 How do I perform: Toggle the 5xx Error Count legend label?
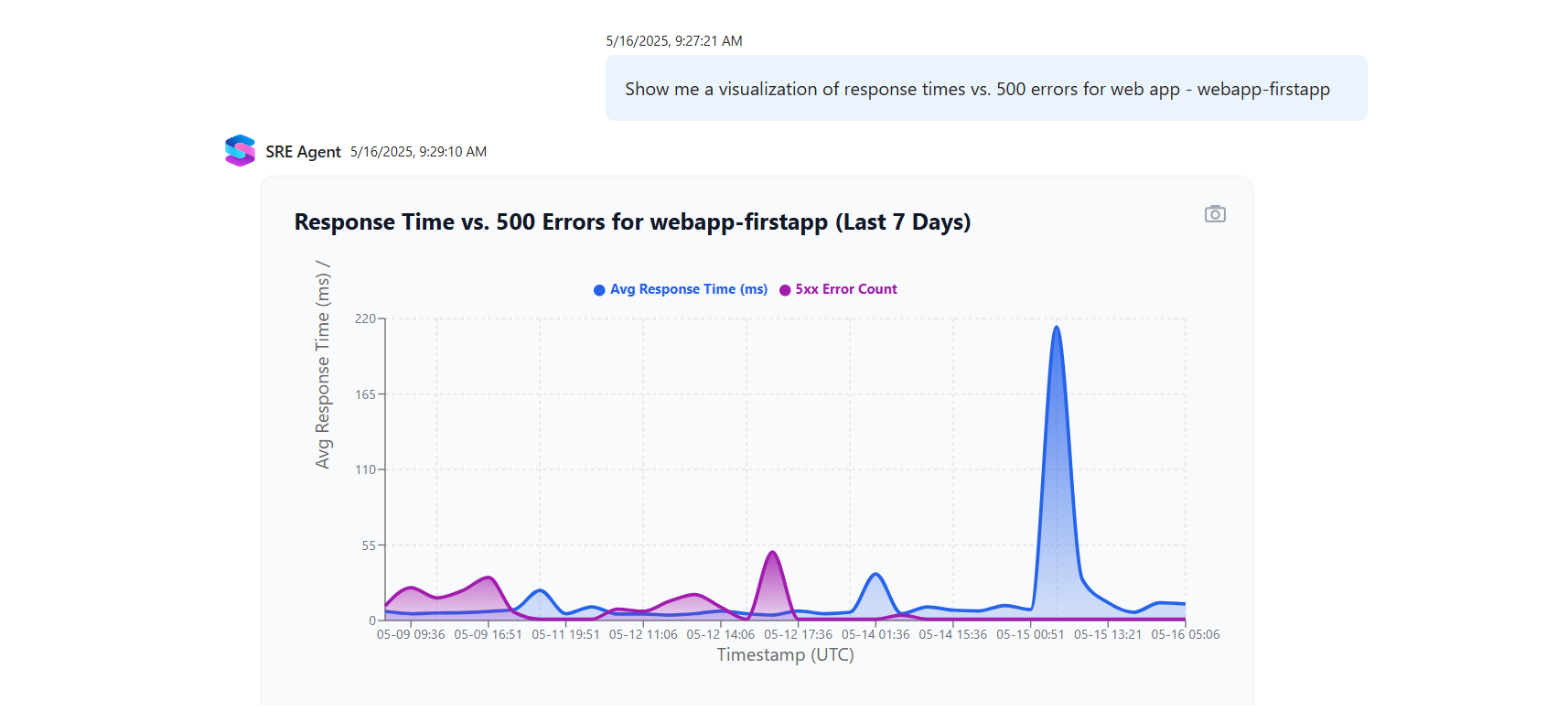[845, 289]
